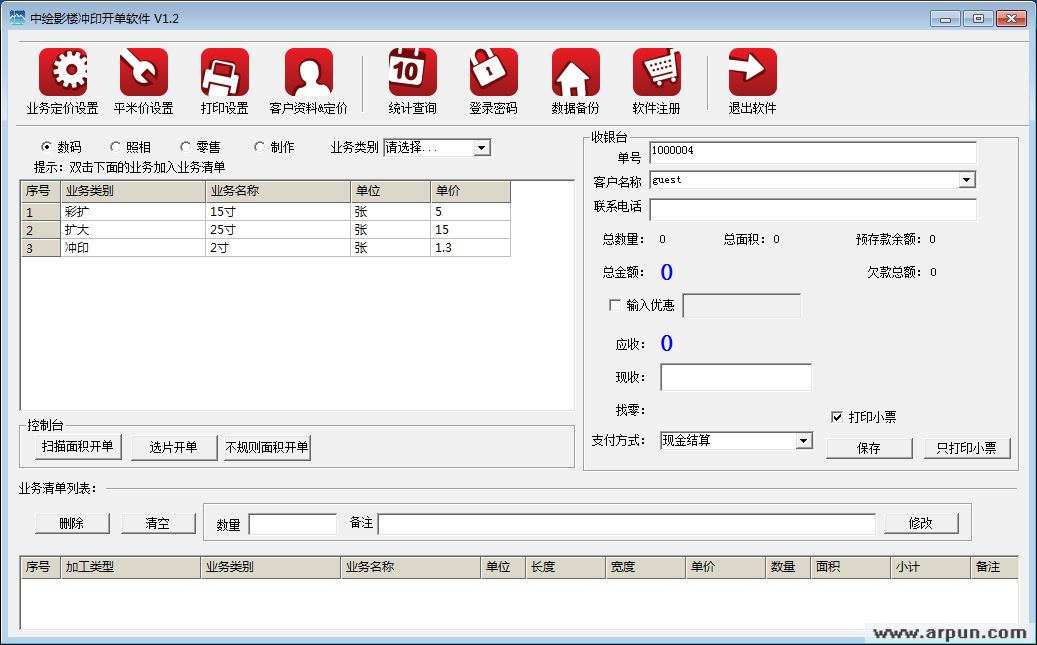The image size is (1037, 645).
Task: Open 业务定价设置 gear icon
Action: 63,73
